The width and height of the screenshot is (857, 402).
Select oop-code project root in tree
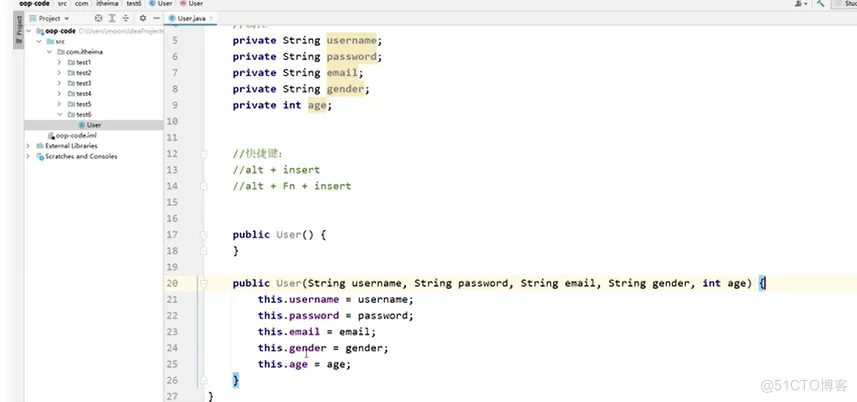click(60, 31)
